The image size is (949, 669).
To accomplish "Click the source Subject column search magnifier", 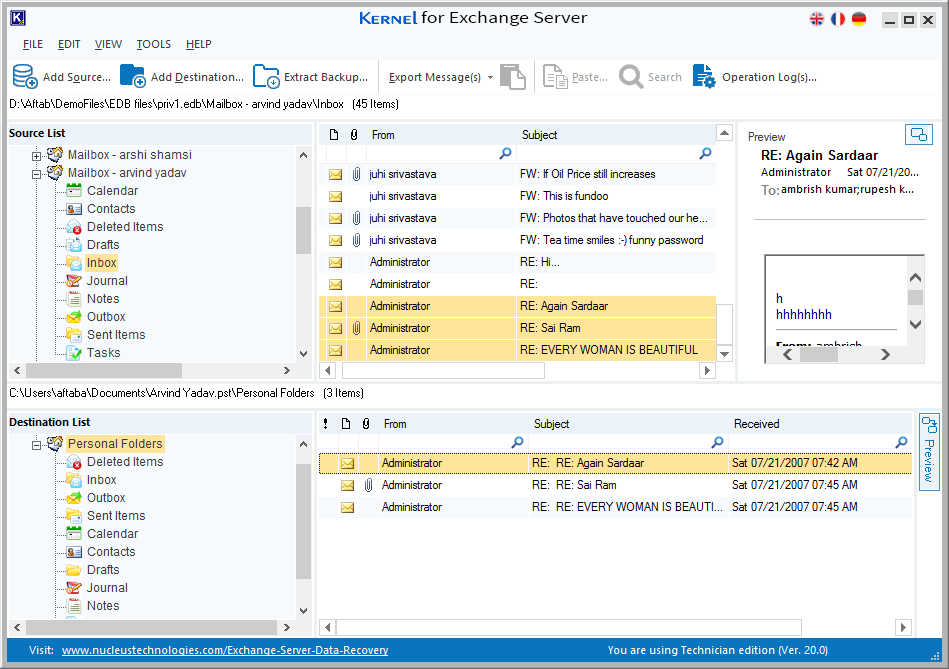I will pos(705,154).
